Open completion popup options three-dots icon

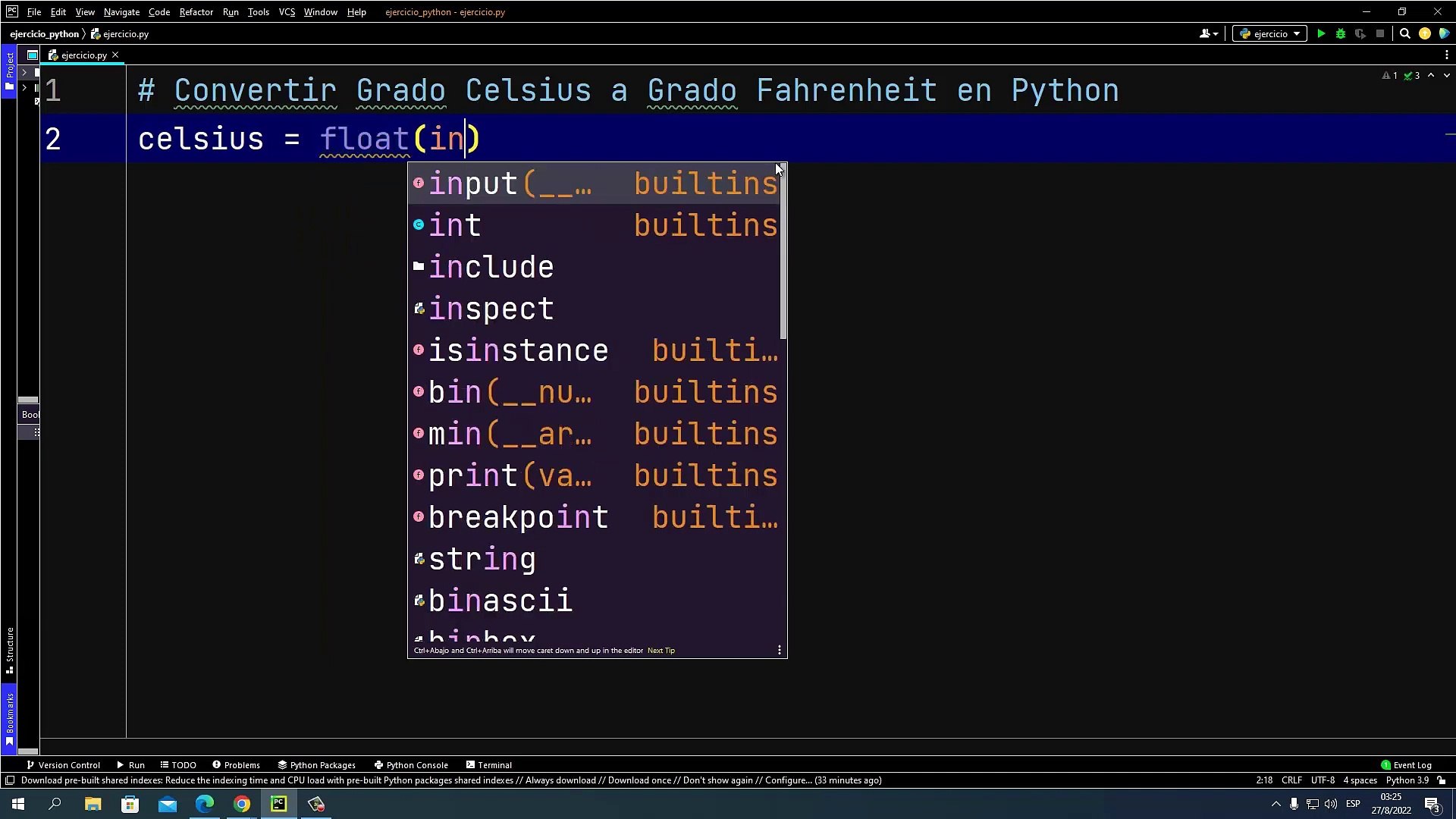(x=779, y=650)
